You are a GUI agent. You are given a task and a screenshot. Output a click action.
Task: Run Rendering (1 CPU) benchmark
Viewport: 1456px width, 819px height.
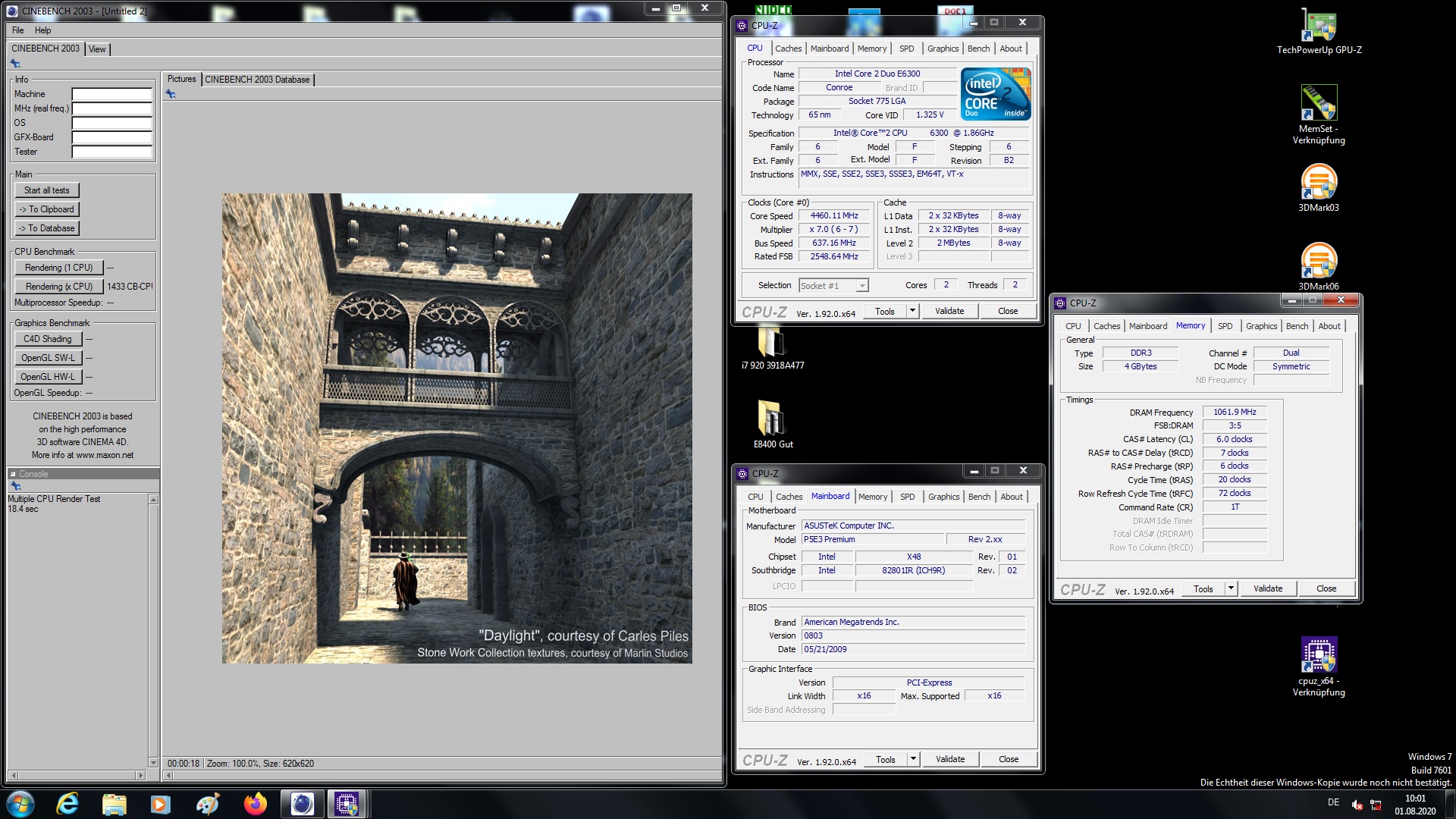point(58,268)
